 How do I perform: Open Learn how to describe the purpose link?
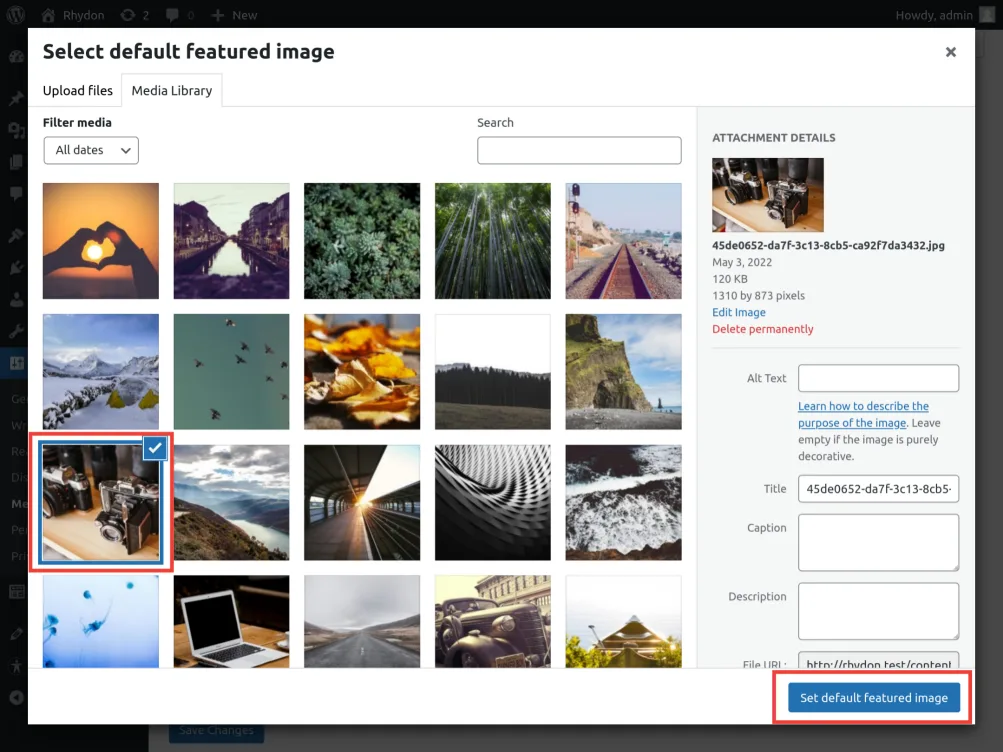coord(863,414)
